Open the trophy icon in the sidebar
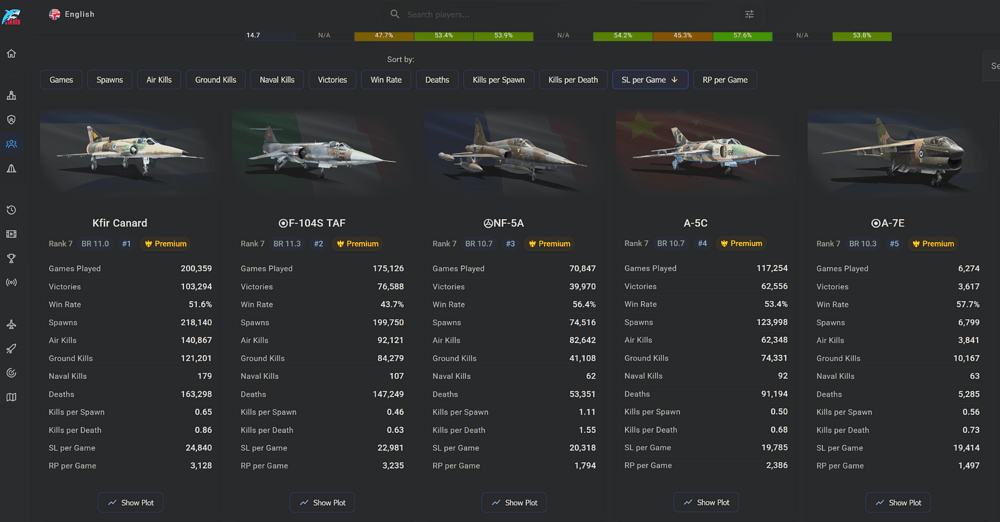Viewport: 1000px width, 522px height. [x=11, y=258]
